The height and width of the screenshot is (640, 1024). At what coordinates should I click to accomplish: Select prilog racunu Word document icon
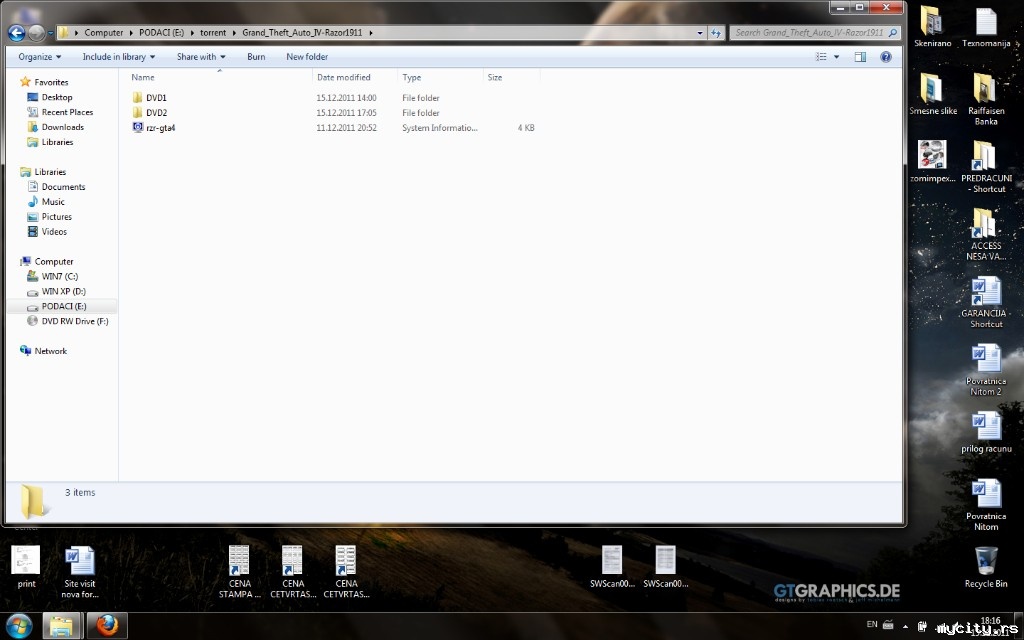986,432
